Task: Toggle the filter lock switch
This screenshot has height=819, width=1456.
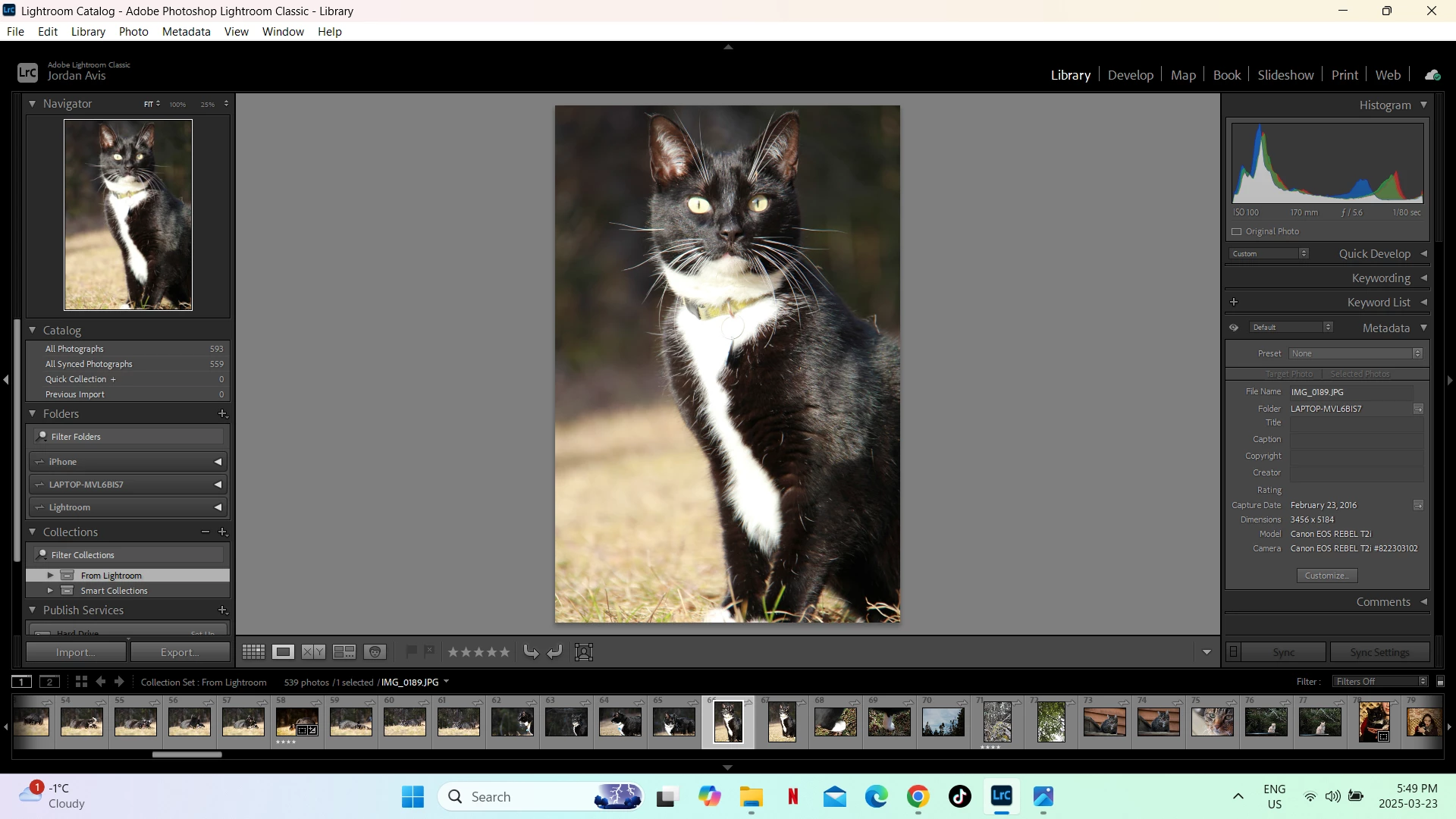Action: click(x=1441, y=682)
